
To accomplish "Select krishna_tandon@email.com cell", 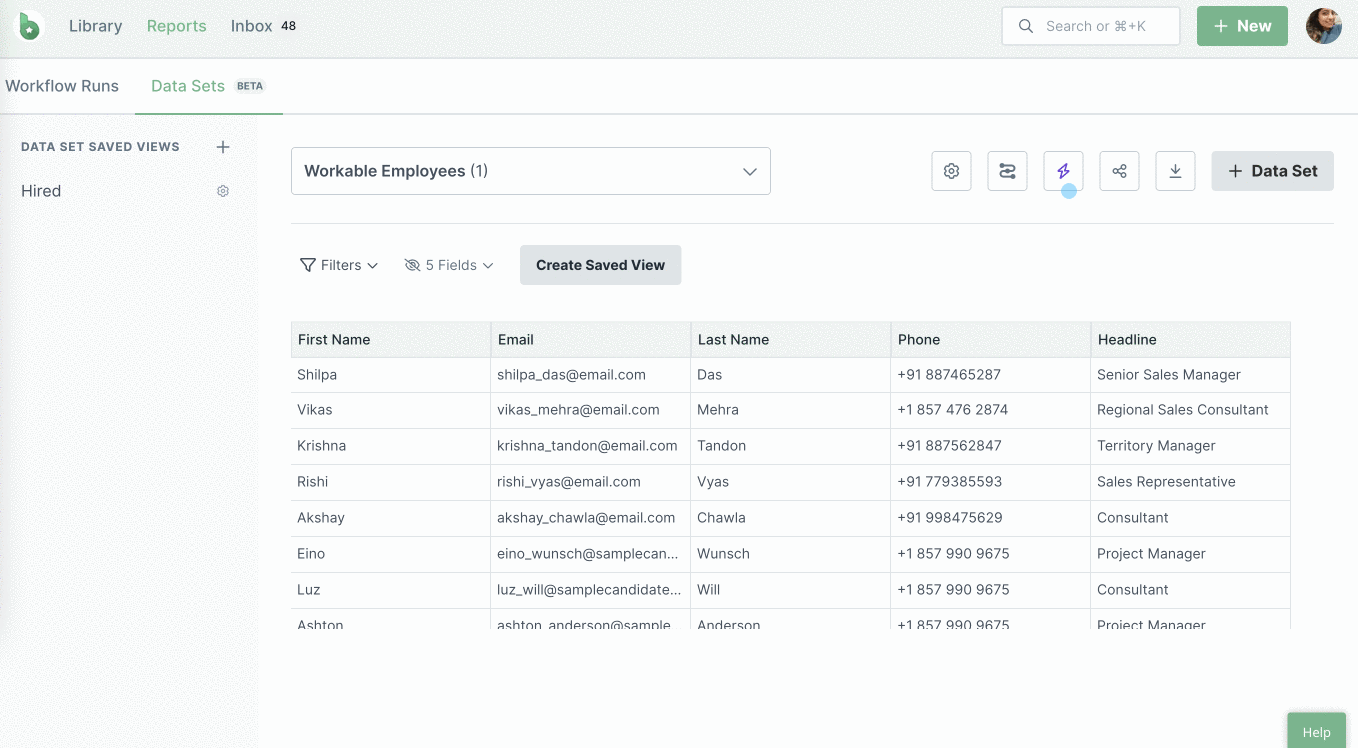I will [591, 446].
